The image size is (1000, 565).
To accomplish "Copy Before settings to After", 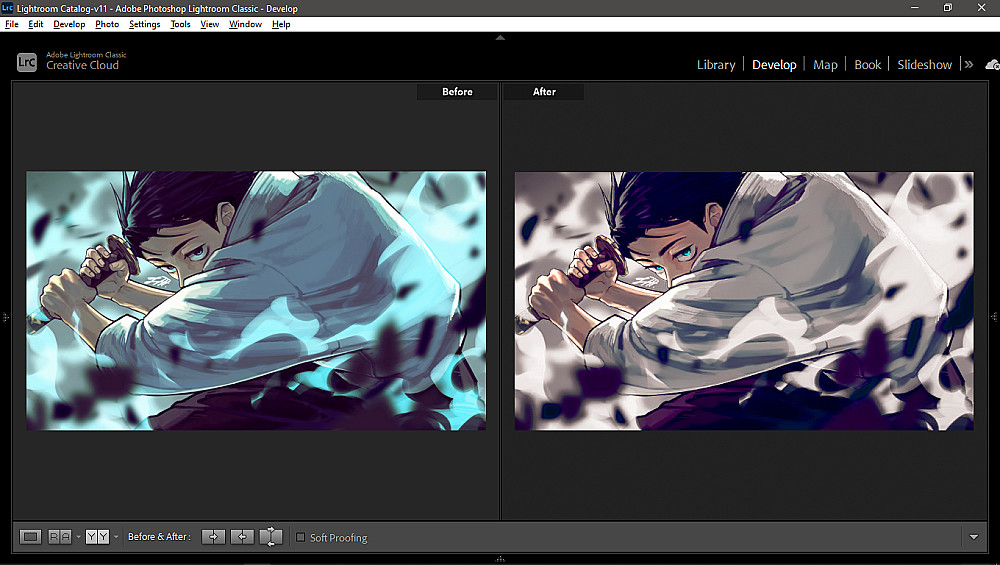I will (213, 537).
